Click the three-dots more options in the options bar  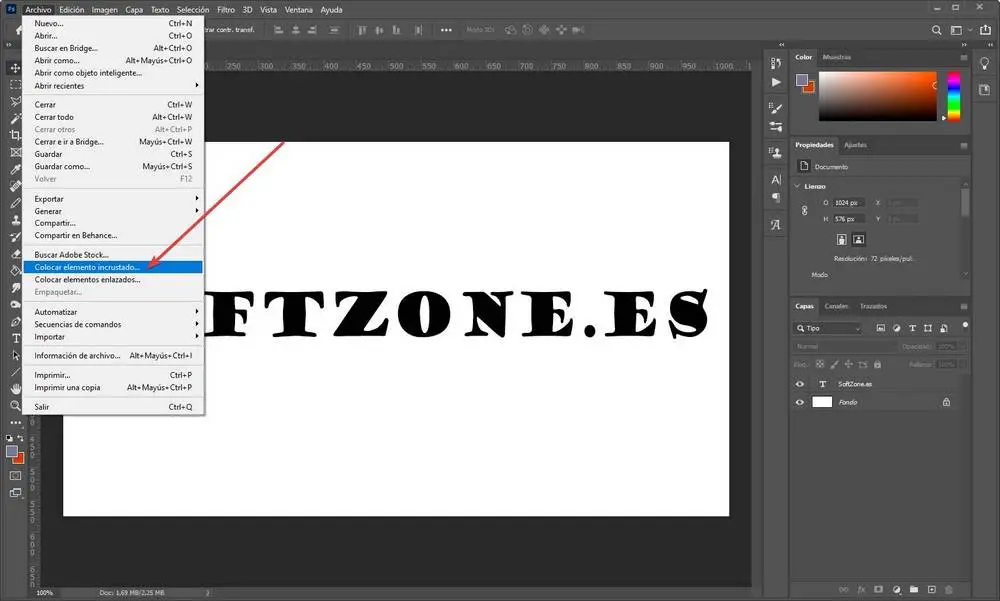(446, 30)
